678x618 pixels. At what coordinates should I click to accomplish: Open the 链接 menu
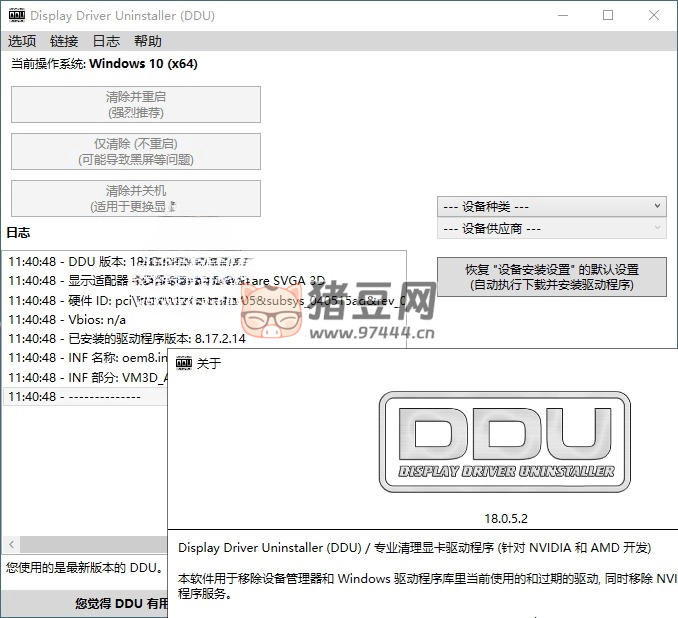click(x=64, y=41)
